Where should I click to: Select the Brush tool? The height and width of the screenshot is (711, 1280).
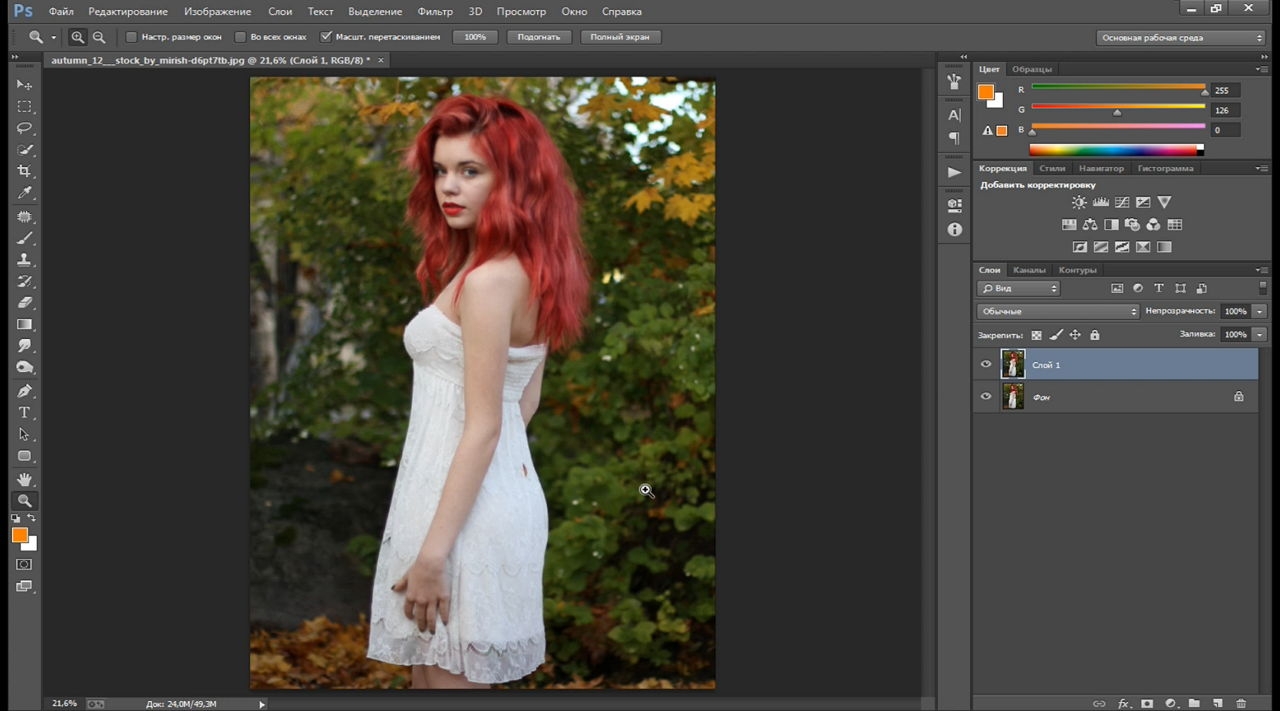click(x=25, y=238)
